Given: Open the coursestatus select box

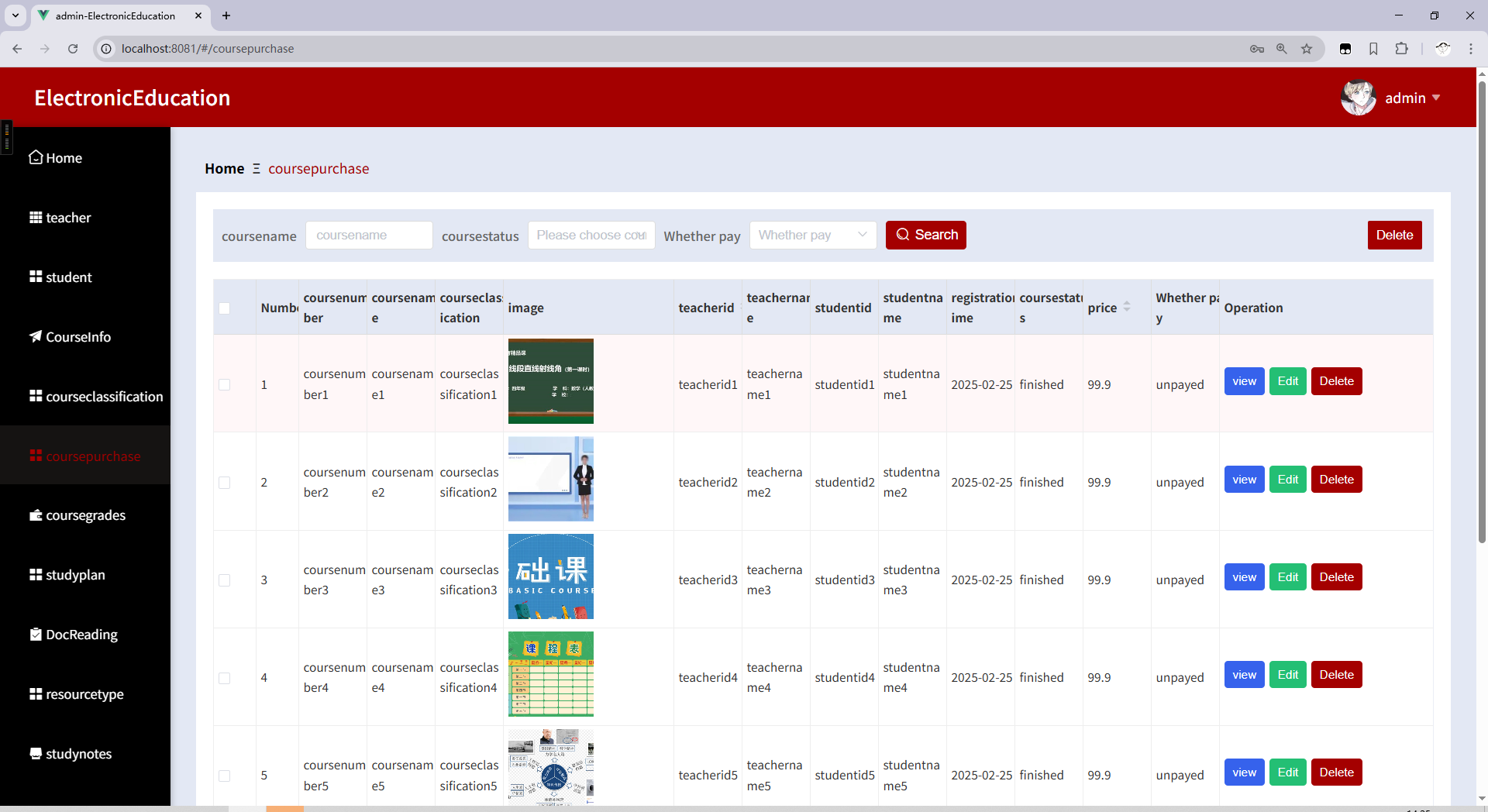Looking at the screenshot, I should tap(591, 235).
